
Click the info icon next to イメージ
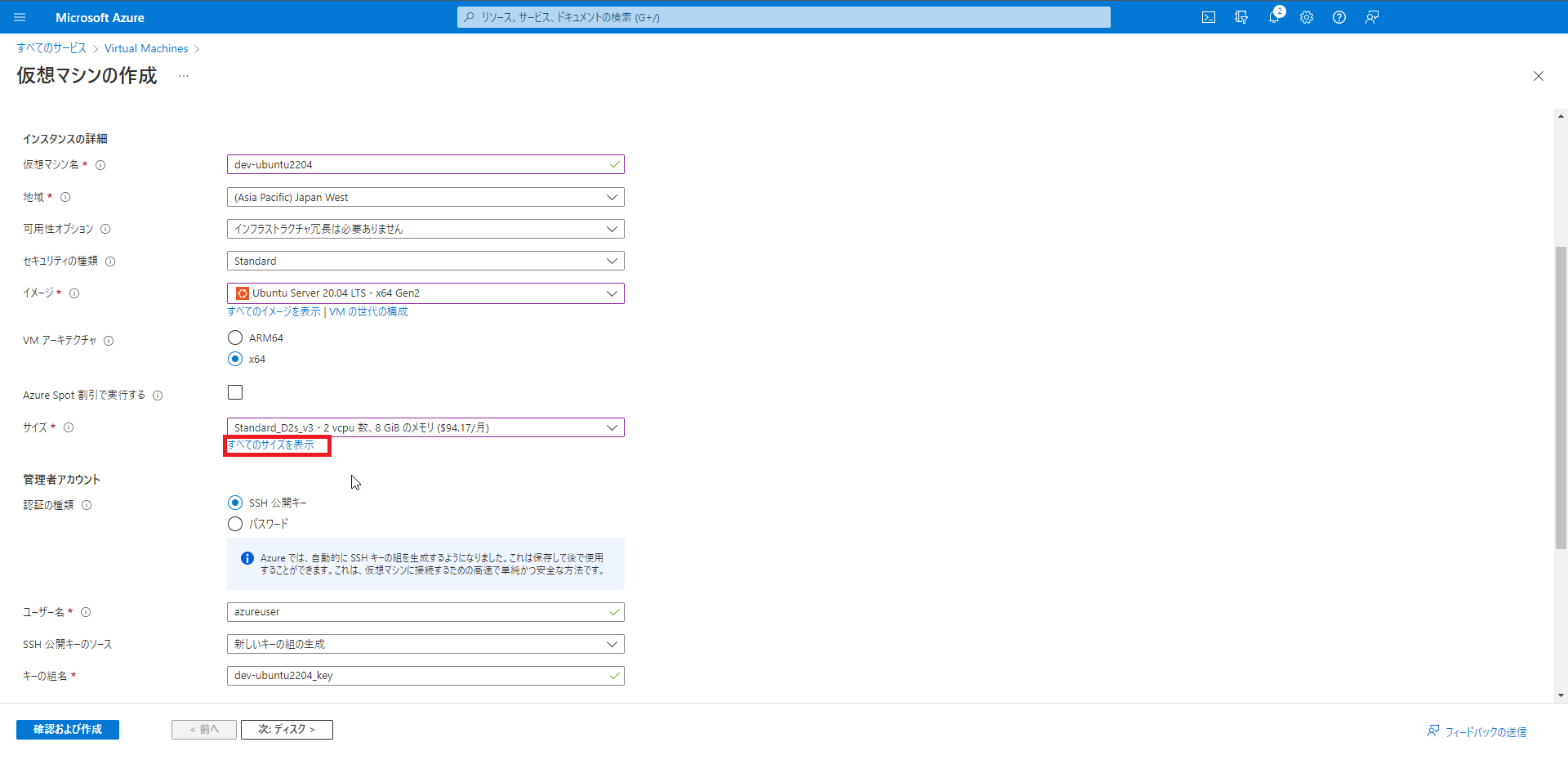coord(74,293)
